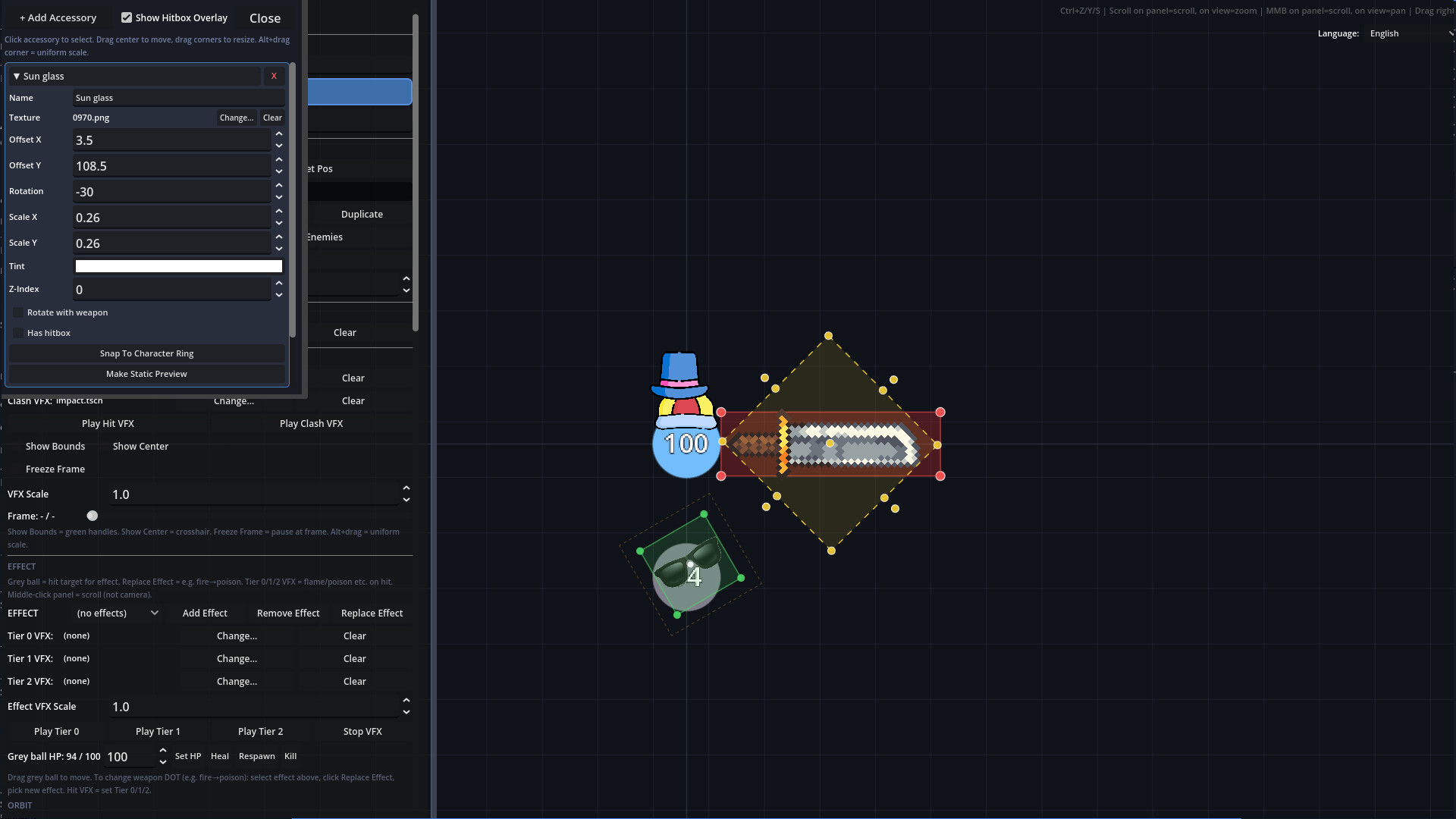This screenshot has width=1456, height=819.
Task: Decrement the Rotation value with down arrow
Action: coord(279,196)
